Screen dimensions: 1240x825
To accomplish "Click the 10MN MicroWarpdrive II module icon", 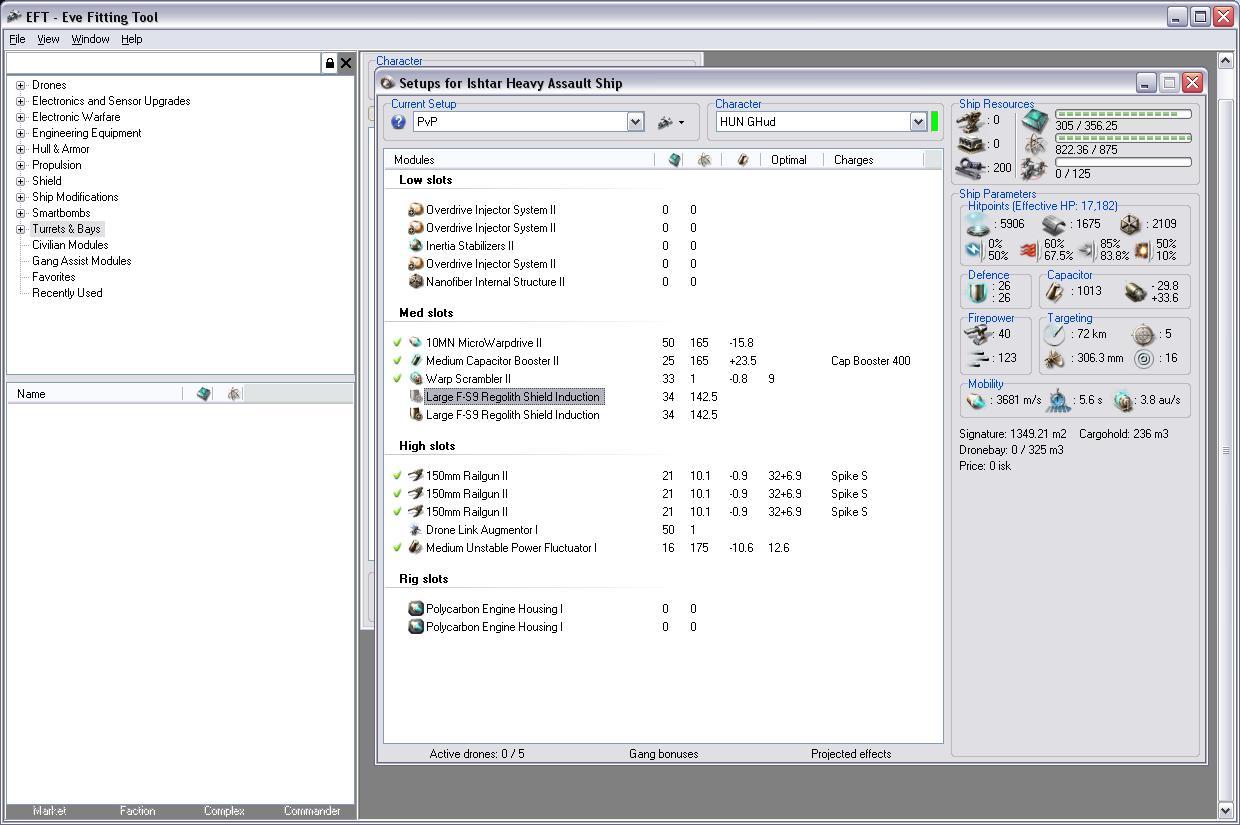I will [416, 343].
